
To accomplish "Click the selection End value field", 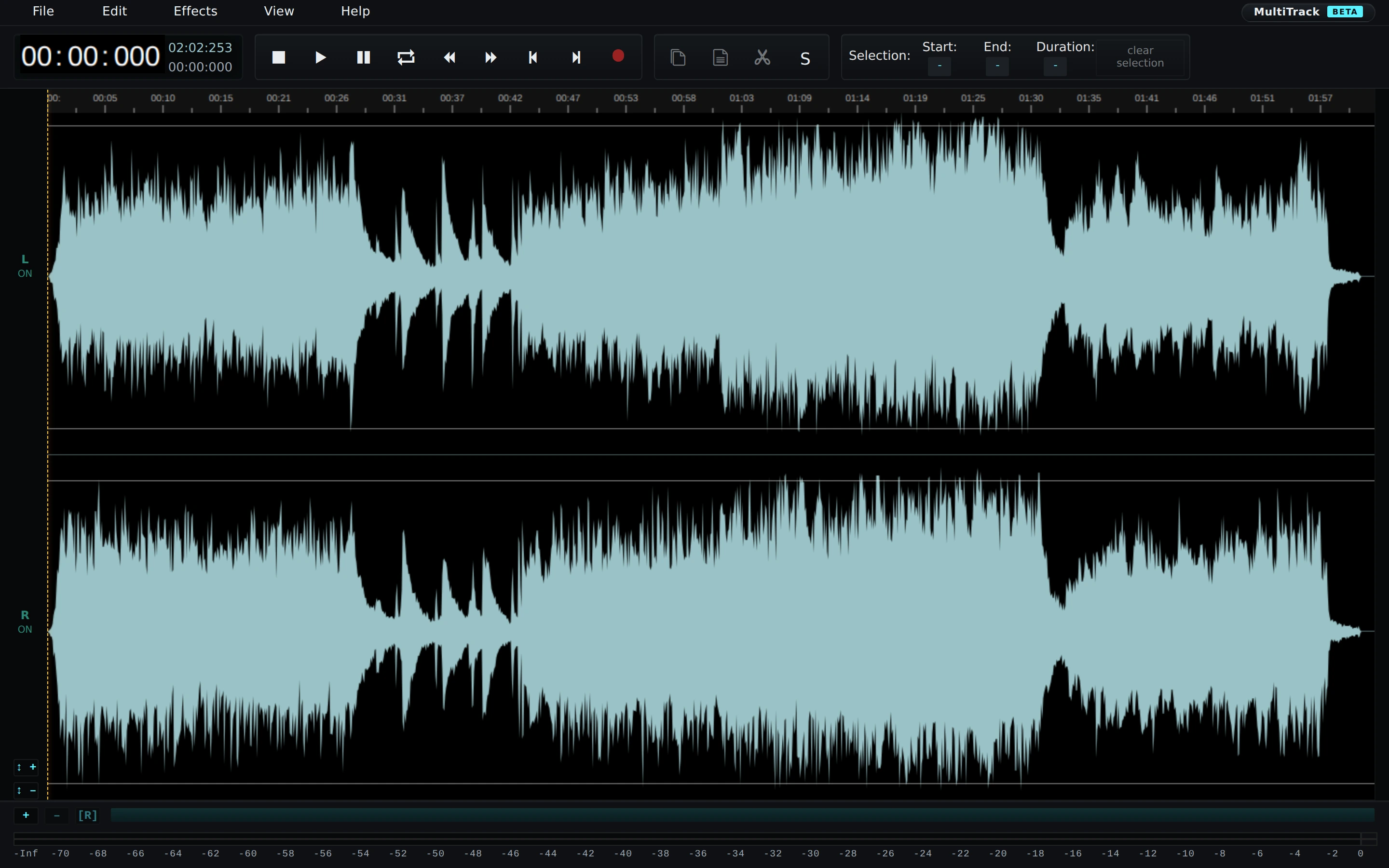I will pyautogui.click(x=997, y=66).
